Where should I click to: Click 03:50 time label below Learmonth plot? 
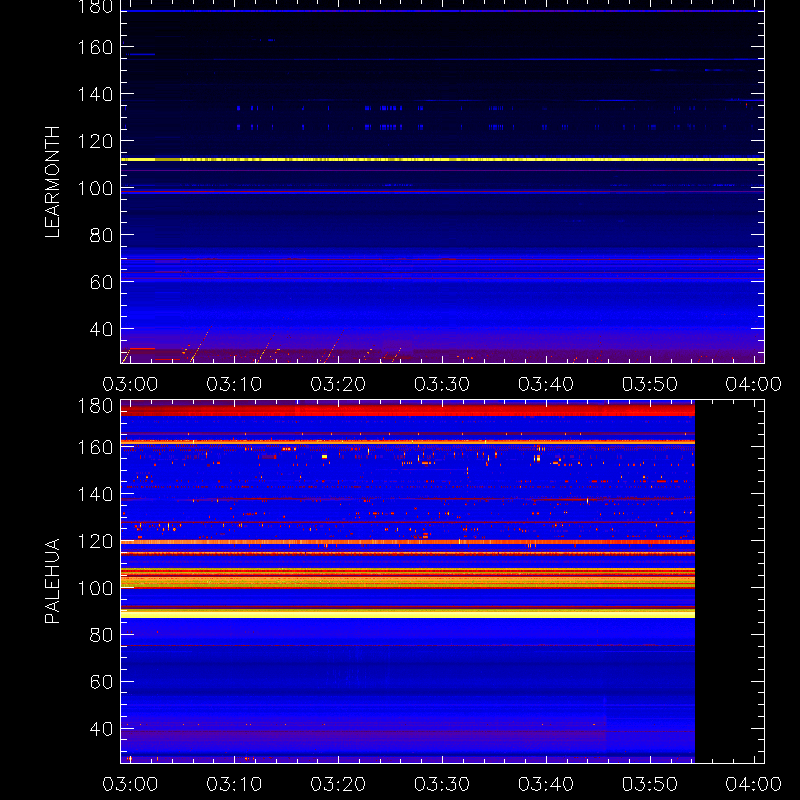pyautogui.click(x=650, y=384)
